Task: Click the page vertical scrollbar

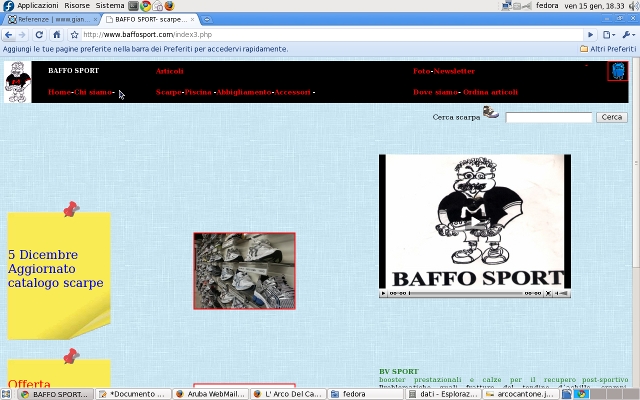Action: (636, 163)
